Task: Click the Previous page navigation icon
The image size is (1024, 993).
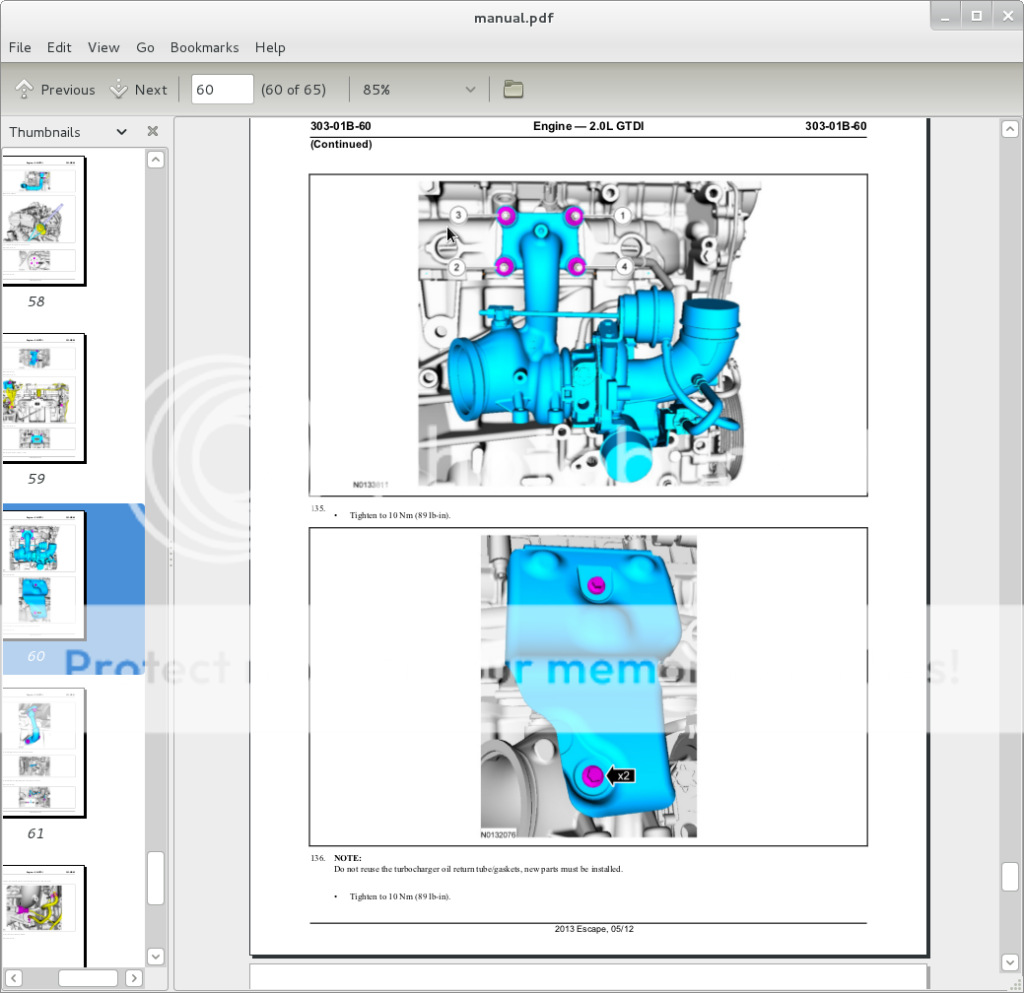Action: (x=23, y=89)
